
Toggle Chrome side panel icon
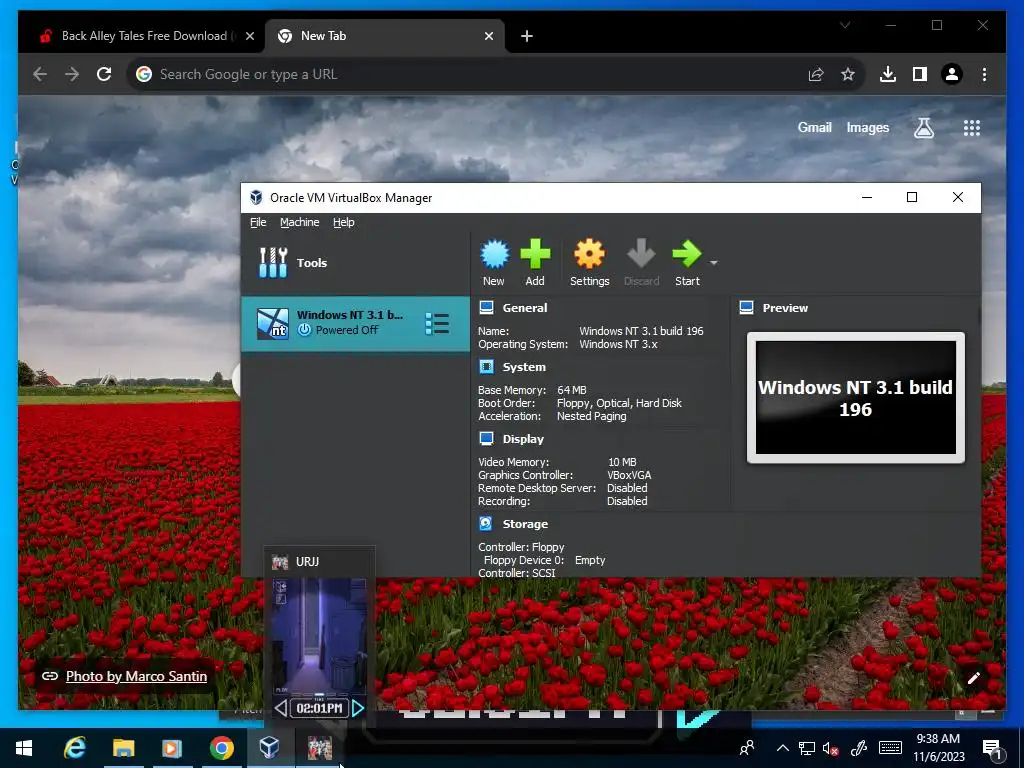[x=920, y=74]
